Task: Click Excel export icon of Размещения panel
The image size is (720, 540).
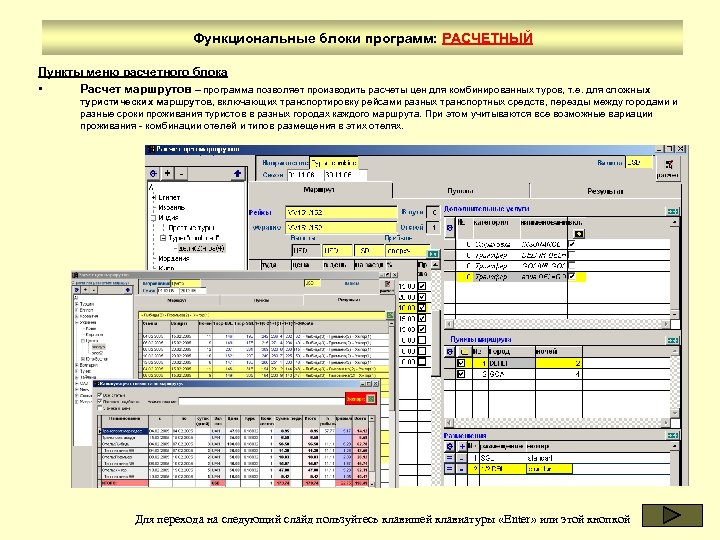Action: [673, 435]
